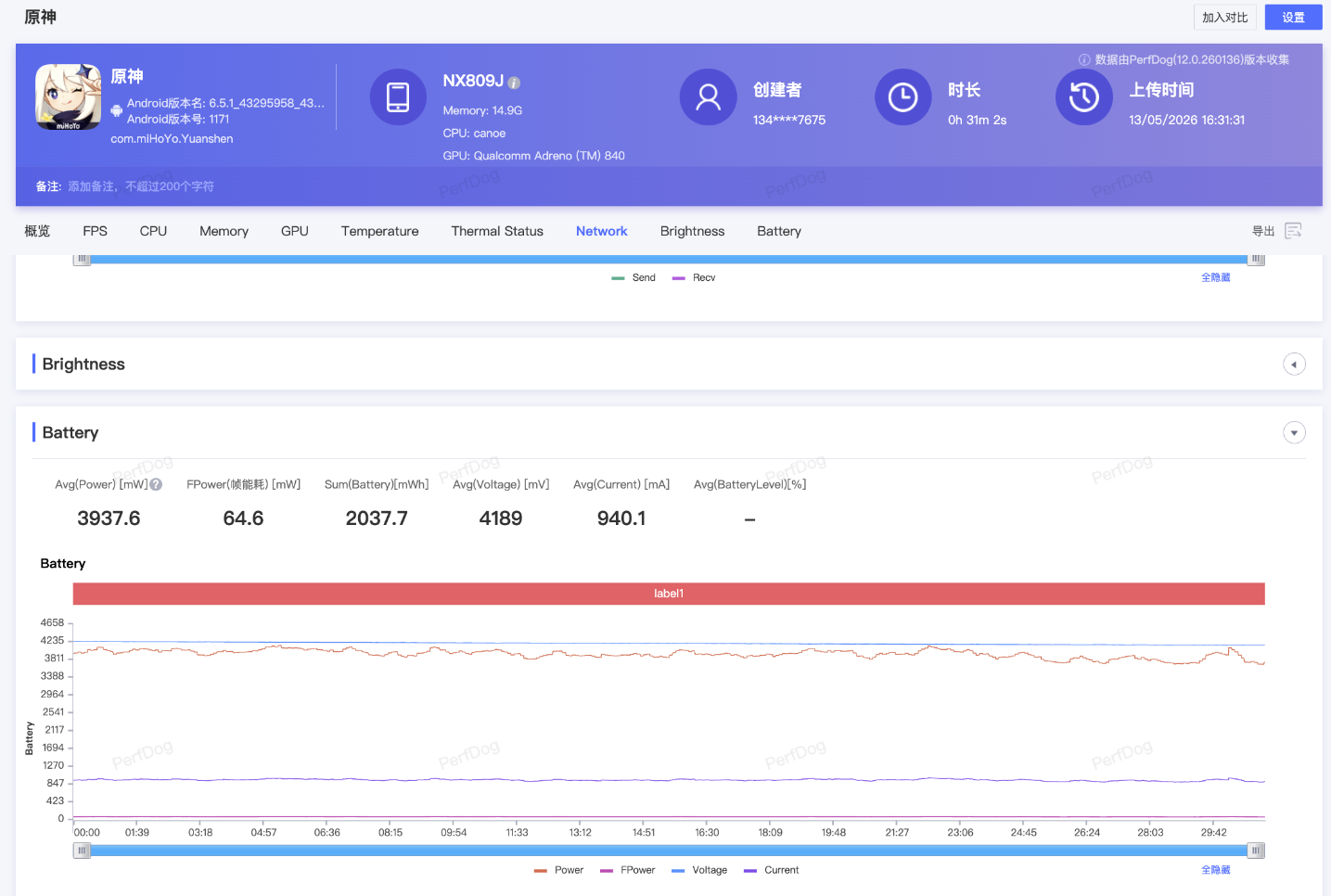The width and height of the screenshot is (1331, 896).
Task: Click the Network chart right range handle
Action: tap(1257, 259)
